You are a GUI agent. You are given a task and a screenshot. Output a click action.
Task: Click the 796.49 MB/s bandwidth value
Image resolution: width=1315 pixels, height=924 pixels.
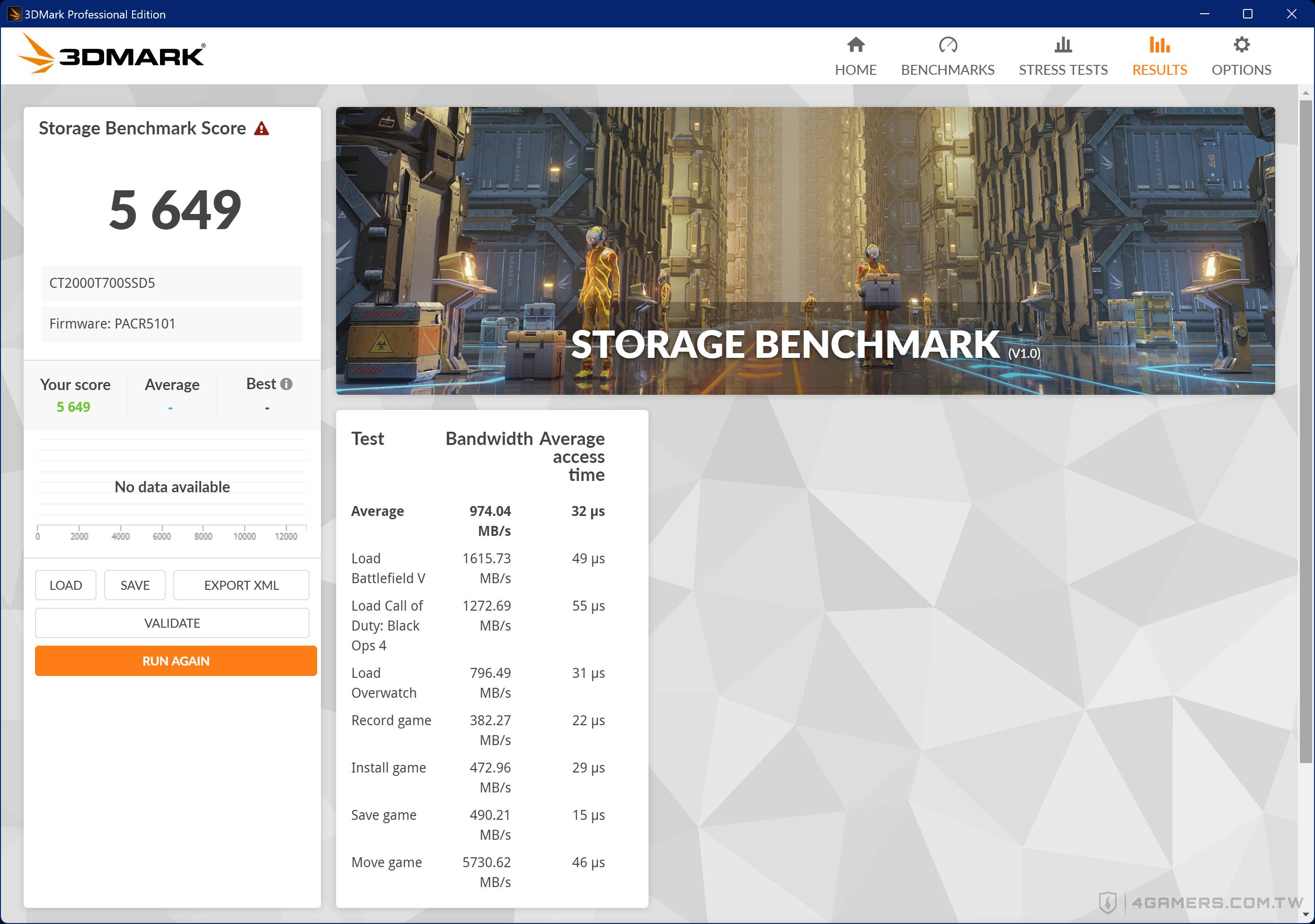(489, 683)
